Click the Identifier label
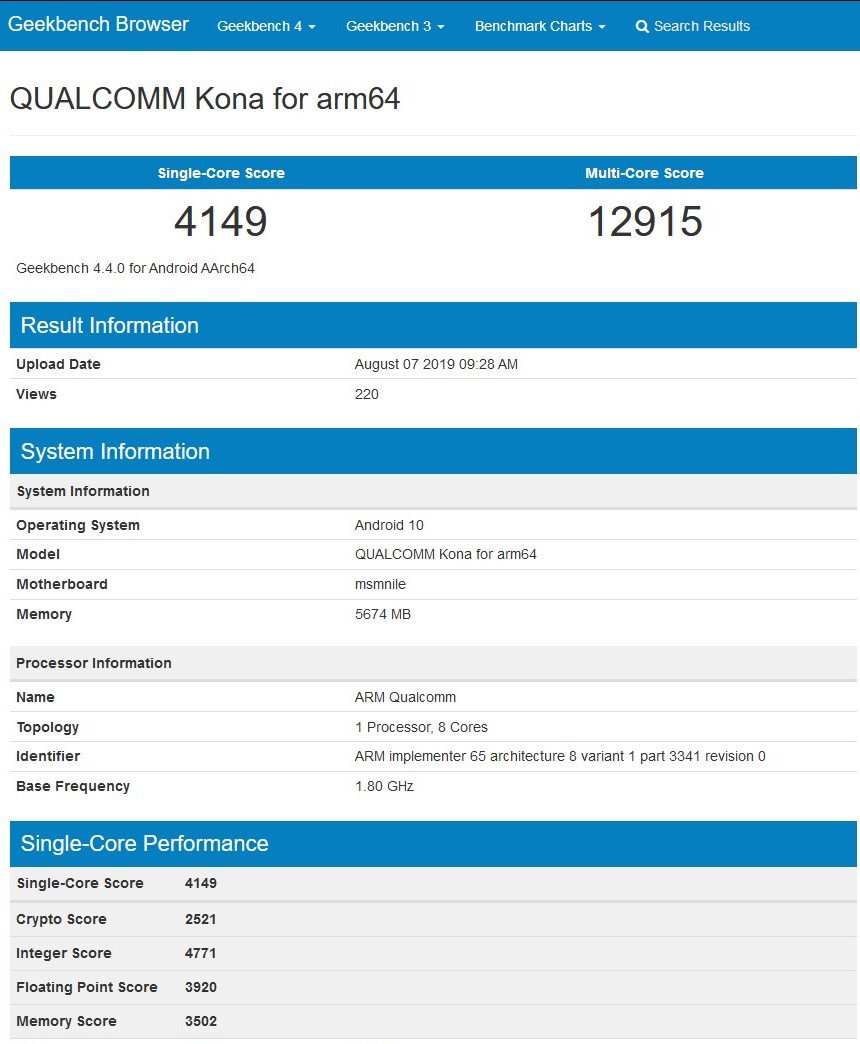The width and height of the screenshot is (860, 1044). click(48, 756)
